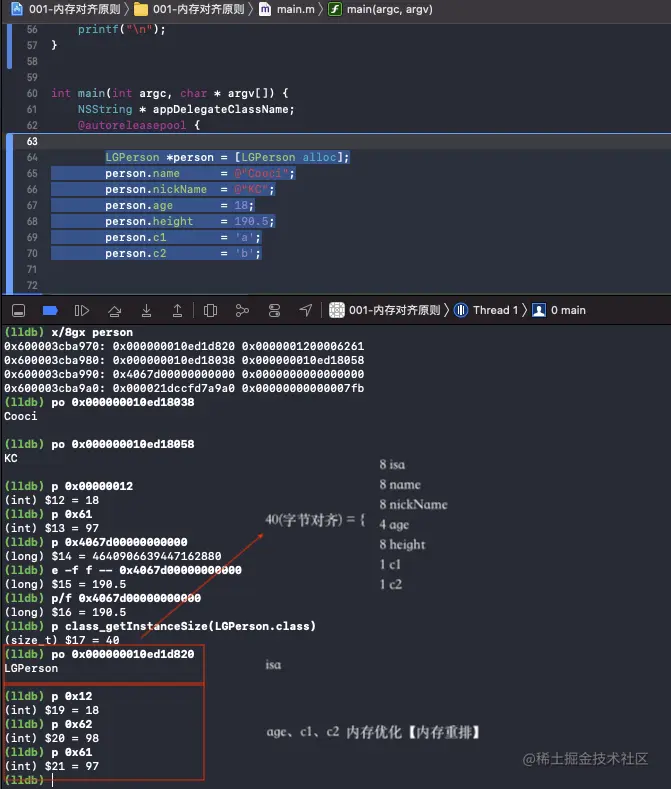Hide the debug area panel
The height and width of the screenshot is (789, 671).
(x=19, y=310)
